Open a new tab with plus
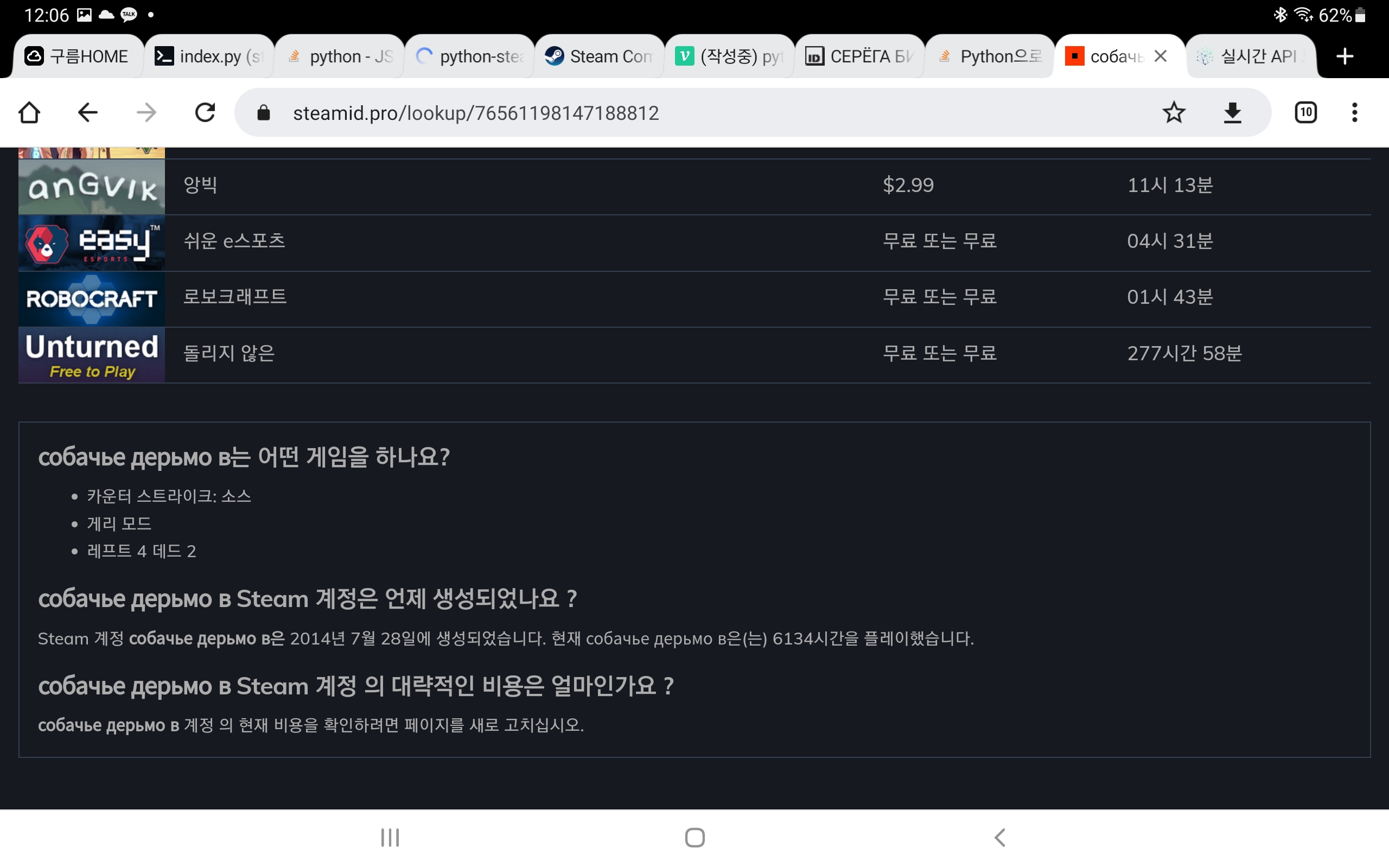 1345,56
